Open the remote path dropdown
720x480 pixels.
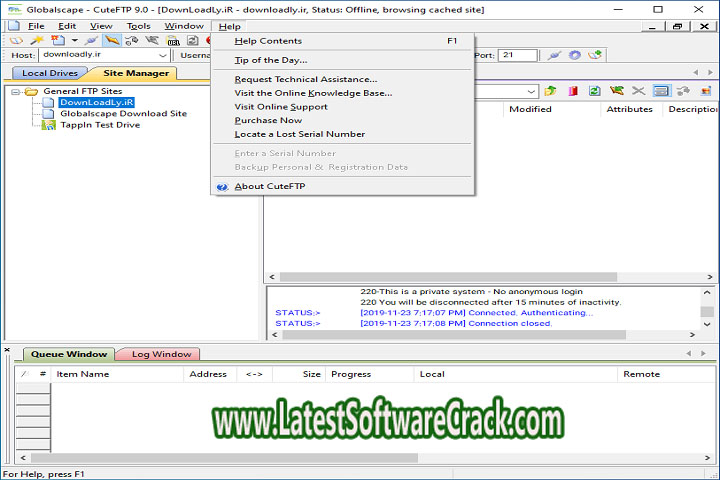pos(533,91)
